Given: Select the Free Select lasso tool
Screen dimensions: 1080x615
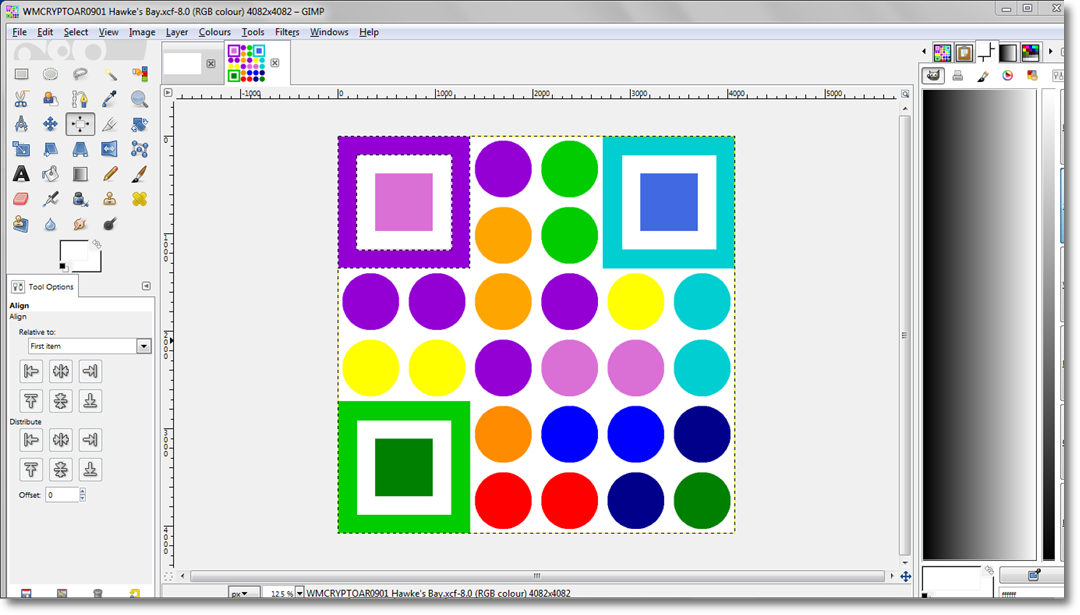Looking at the screenshot, I should pos(80,74).
